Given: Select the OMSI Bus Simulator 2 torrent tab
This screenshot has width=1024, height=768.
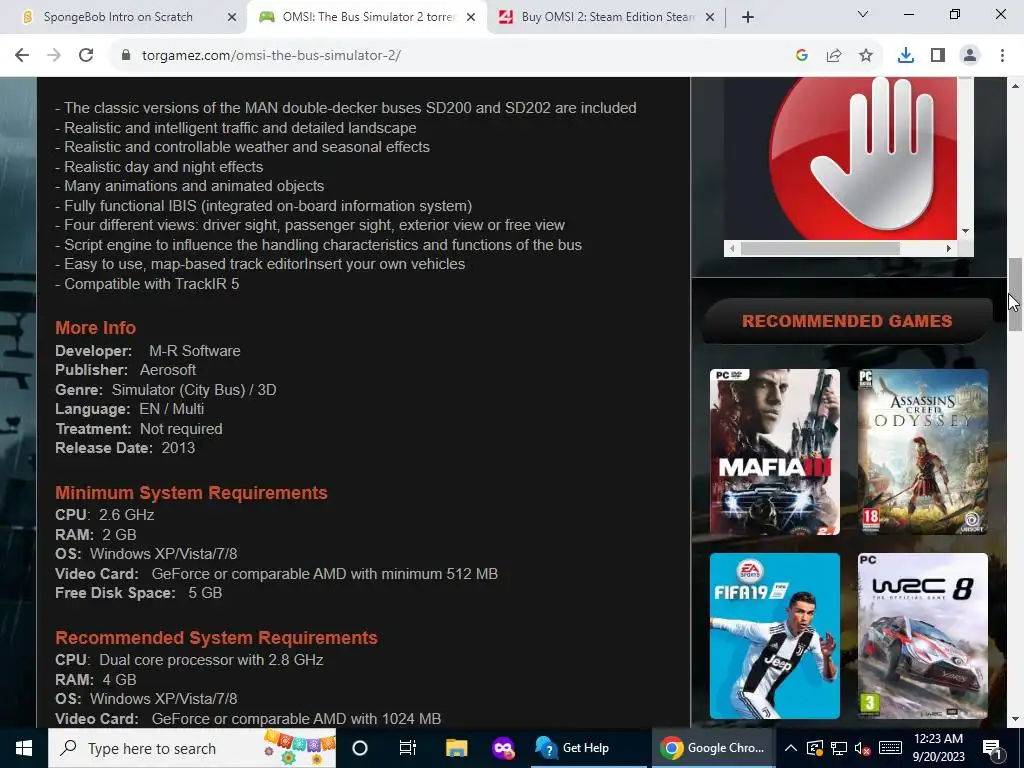Looking at the screenshot, I should tap(368, 17).
